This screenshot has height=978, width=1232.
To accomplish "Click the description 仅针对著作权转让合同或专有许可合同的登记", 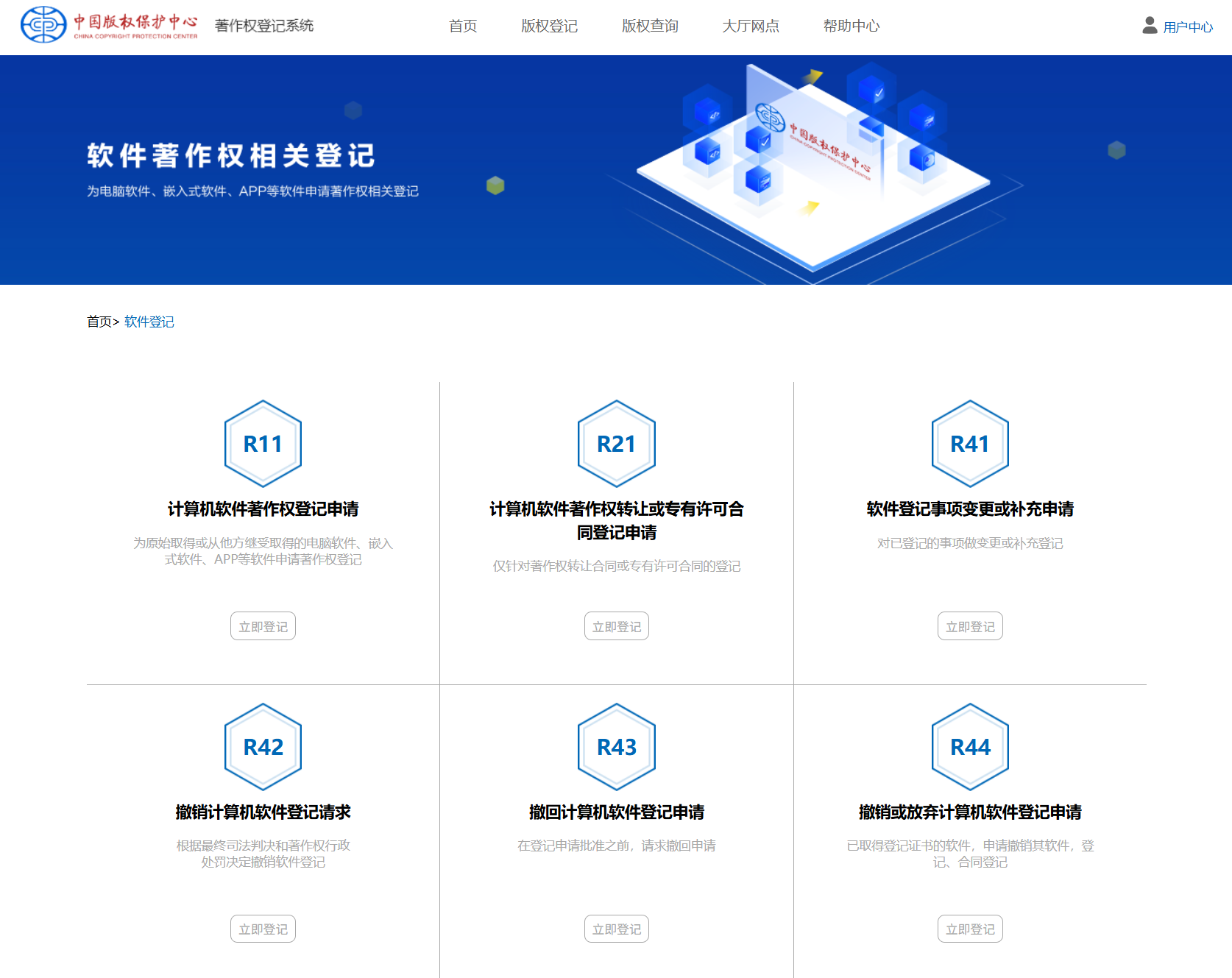I will 617,566.
